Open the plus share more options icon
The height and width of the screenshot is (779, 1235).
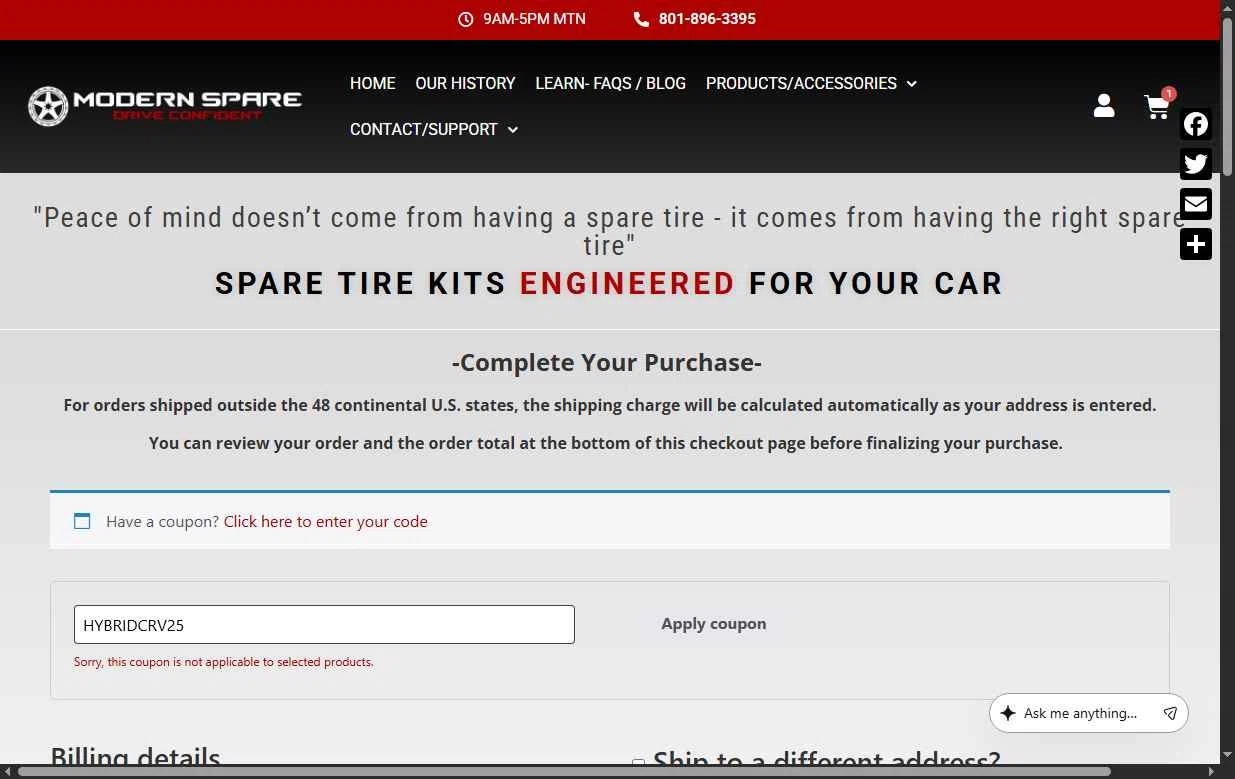[x=1196, y=244]
